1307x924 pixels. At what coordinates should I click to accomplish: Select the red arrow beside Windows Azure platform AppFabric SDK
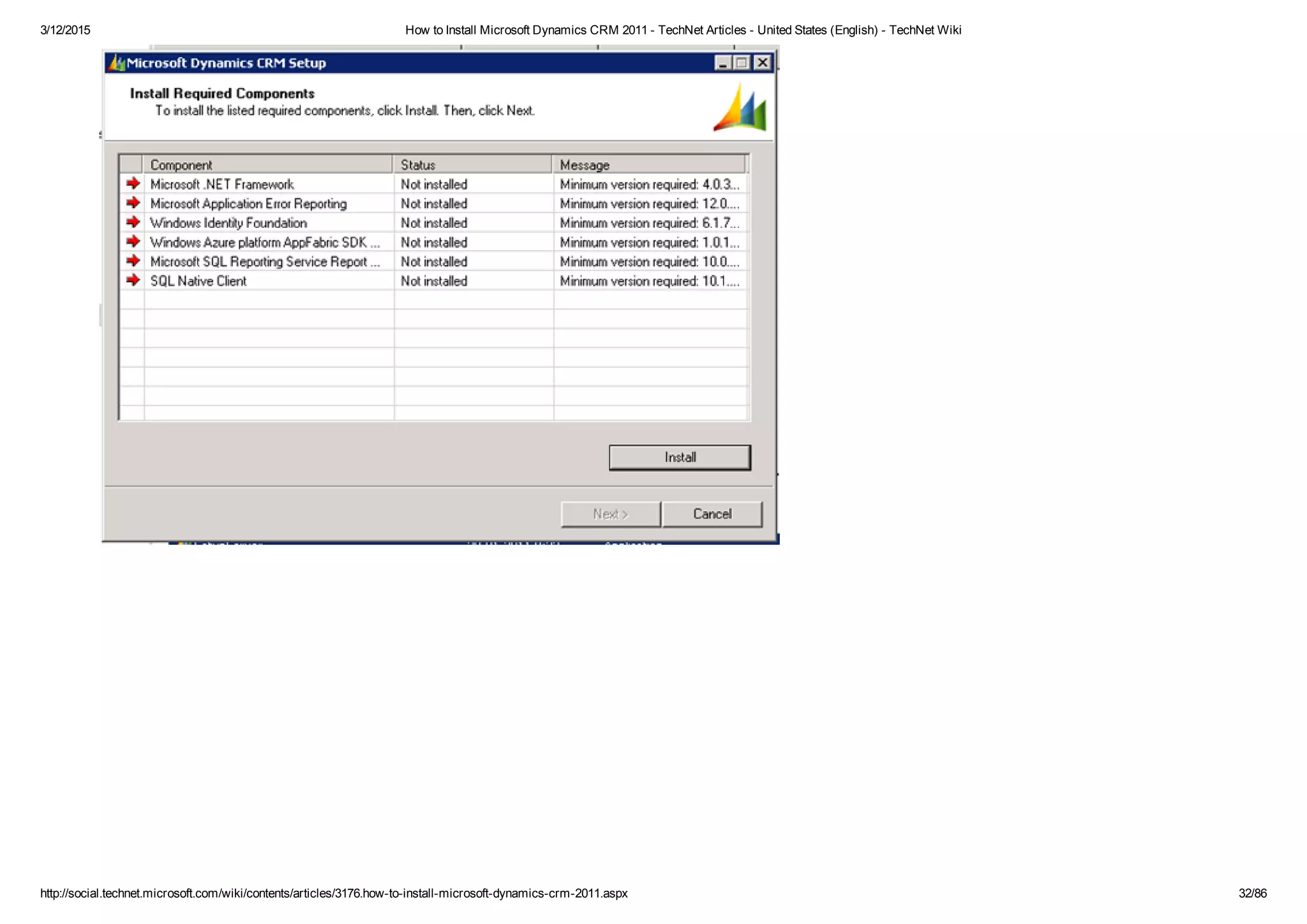tap(133, 241)
